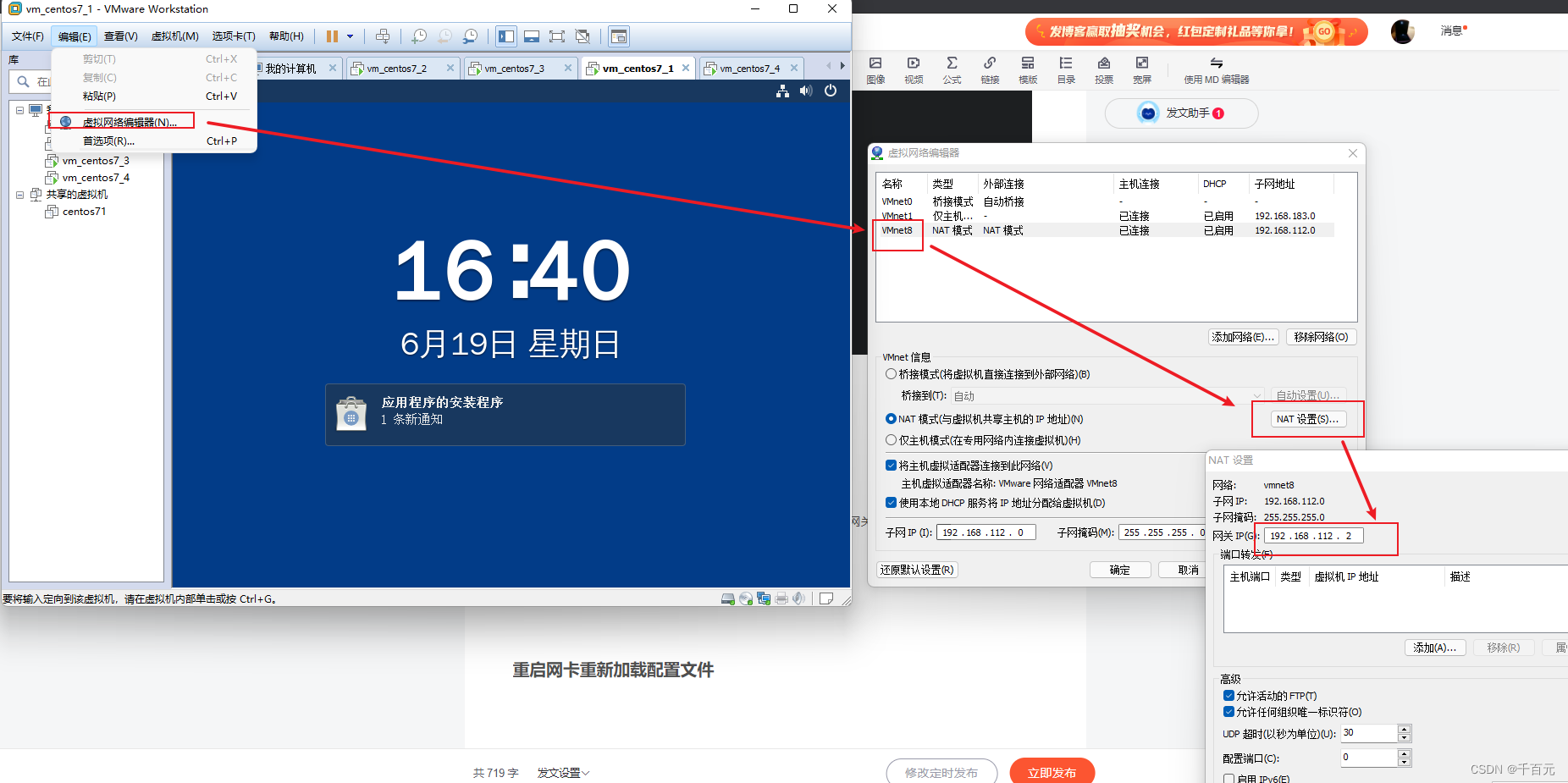The image size is (1568, 783).
Task: Toggle the 允许活动的 FTP checkbox
Action: coord(1229,695)
